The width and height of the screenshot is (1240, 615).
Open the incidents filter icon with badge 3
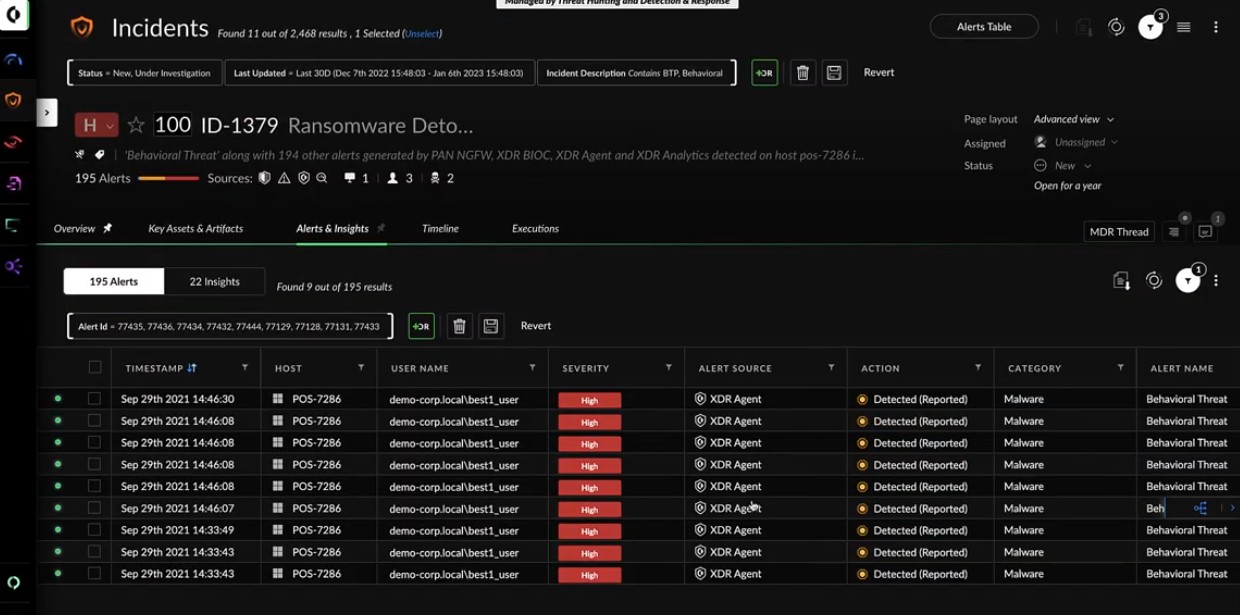[x=1151, y=28]
